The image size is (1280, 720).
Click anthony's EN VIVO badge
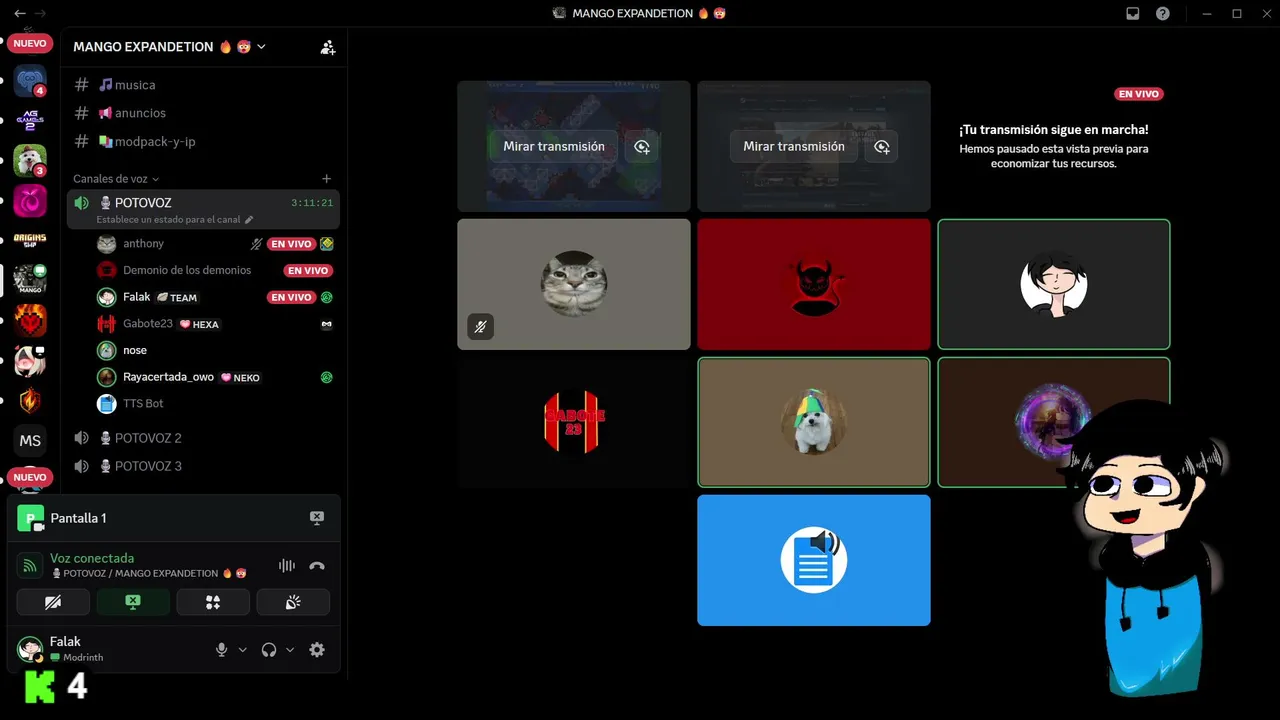tap(291, 244)
